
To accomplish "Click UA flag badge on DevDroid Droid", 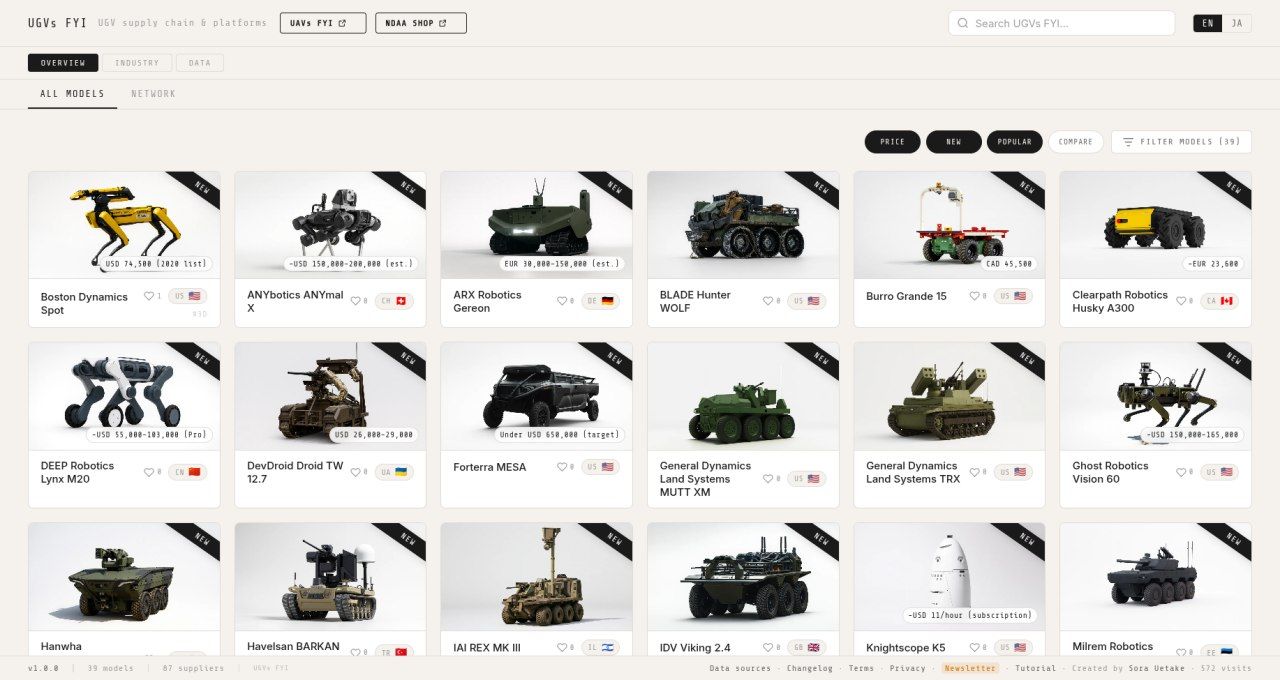I will point(394,472).
